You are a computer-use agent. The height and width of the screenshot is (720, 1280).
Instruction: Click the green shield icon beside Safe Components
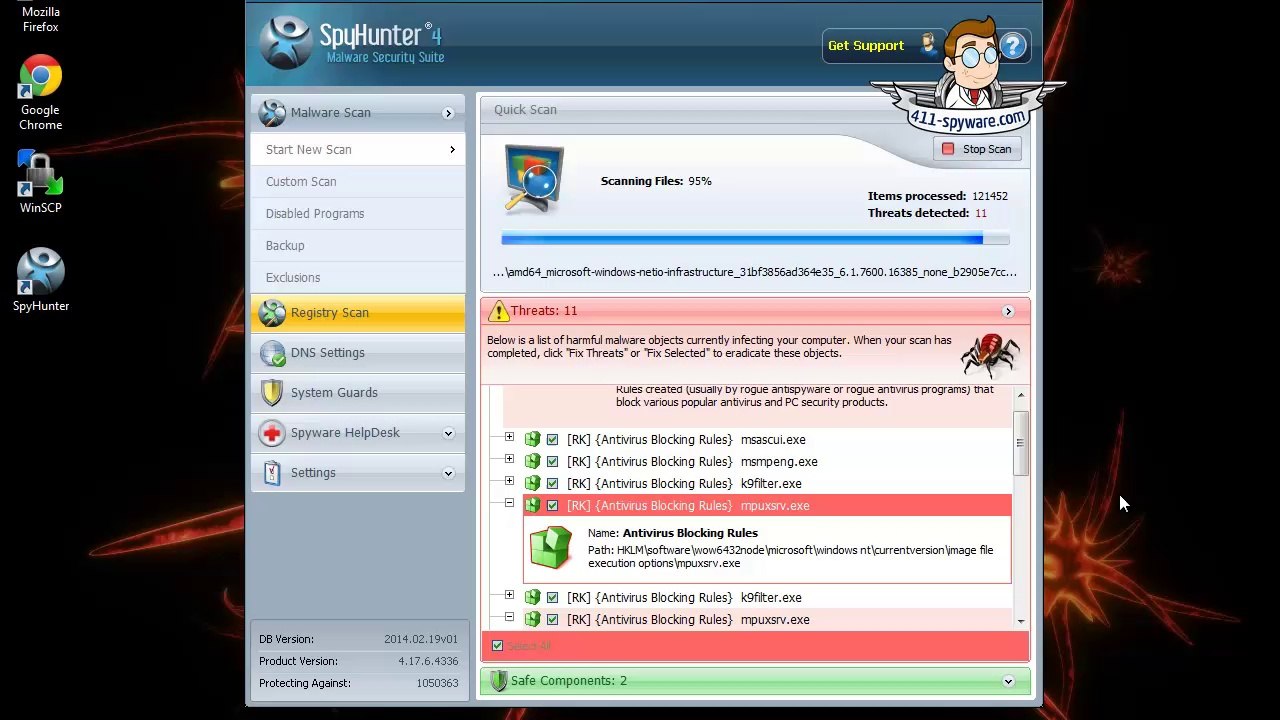tap(498, 681)
